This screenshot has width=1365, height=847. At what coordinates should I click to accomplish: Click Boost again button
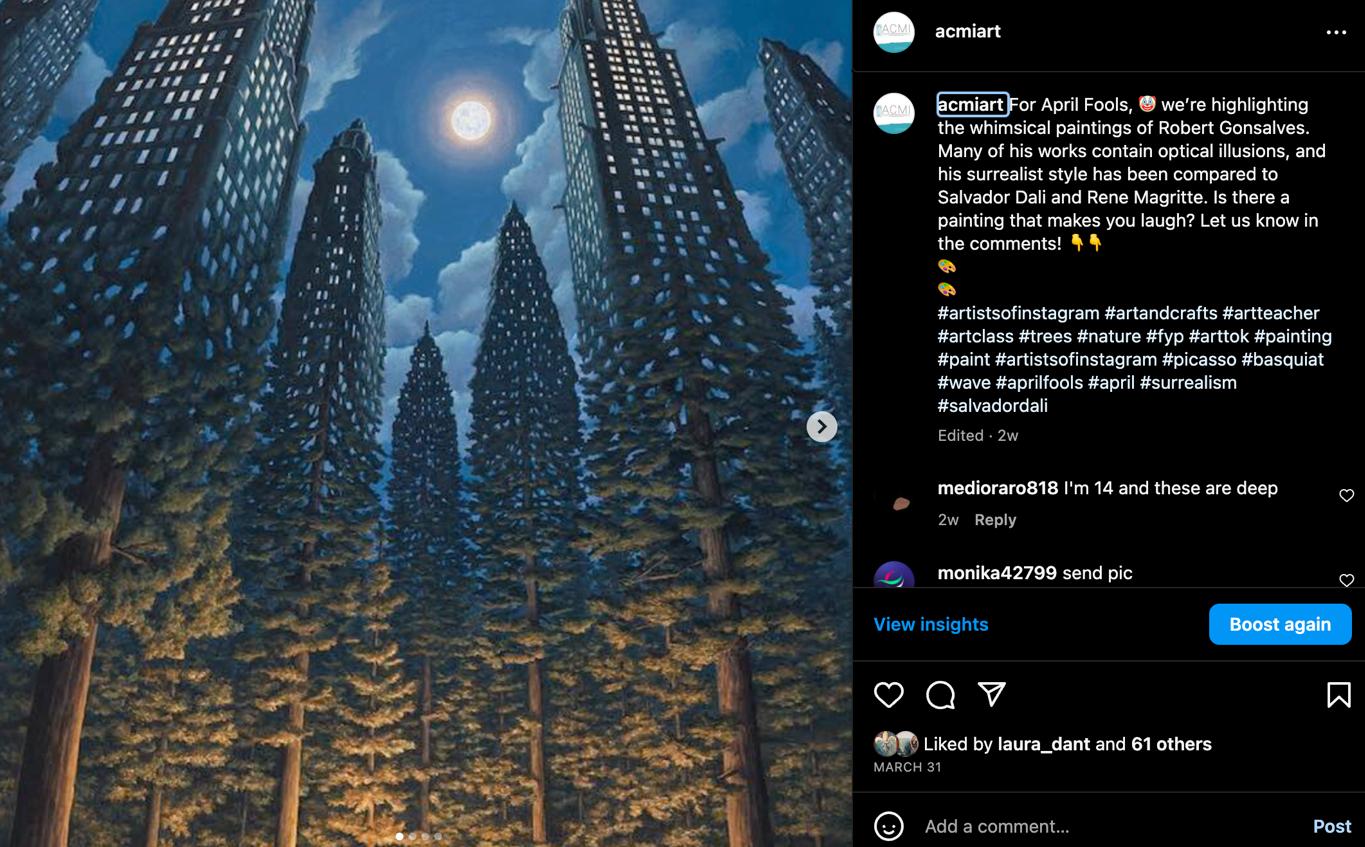tap(1280, 624)
